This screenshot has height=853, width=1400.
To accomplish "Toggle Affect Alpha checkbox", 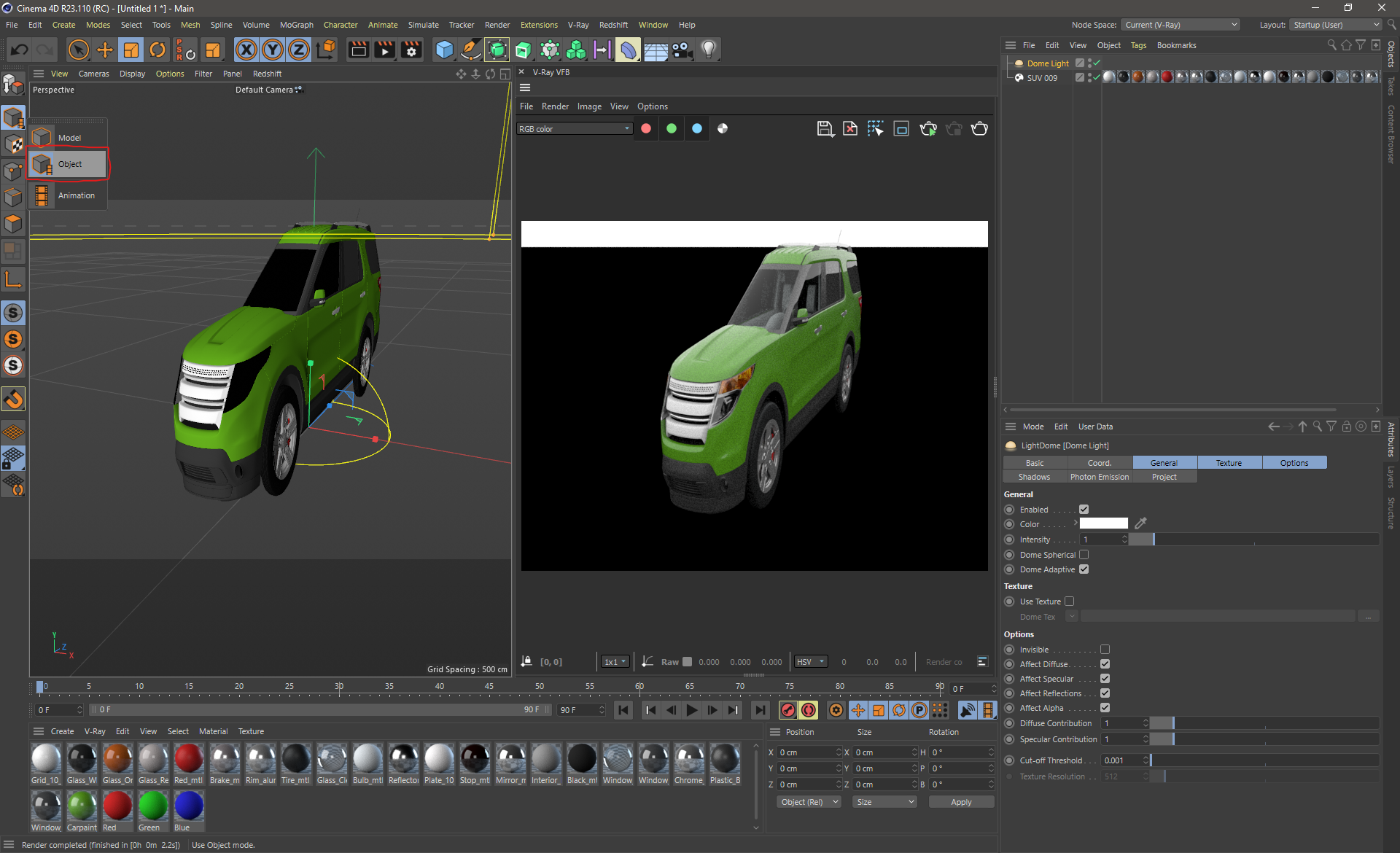I will [1105, 708].
